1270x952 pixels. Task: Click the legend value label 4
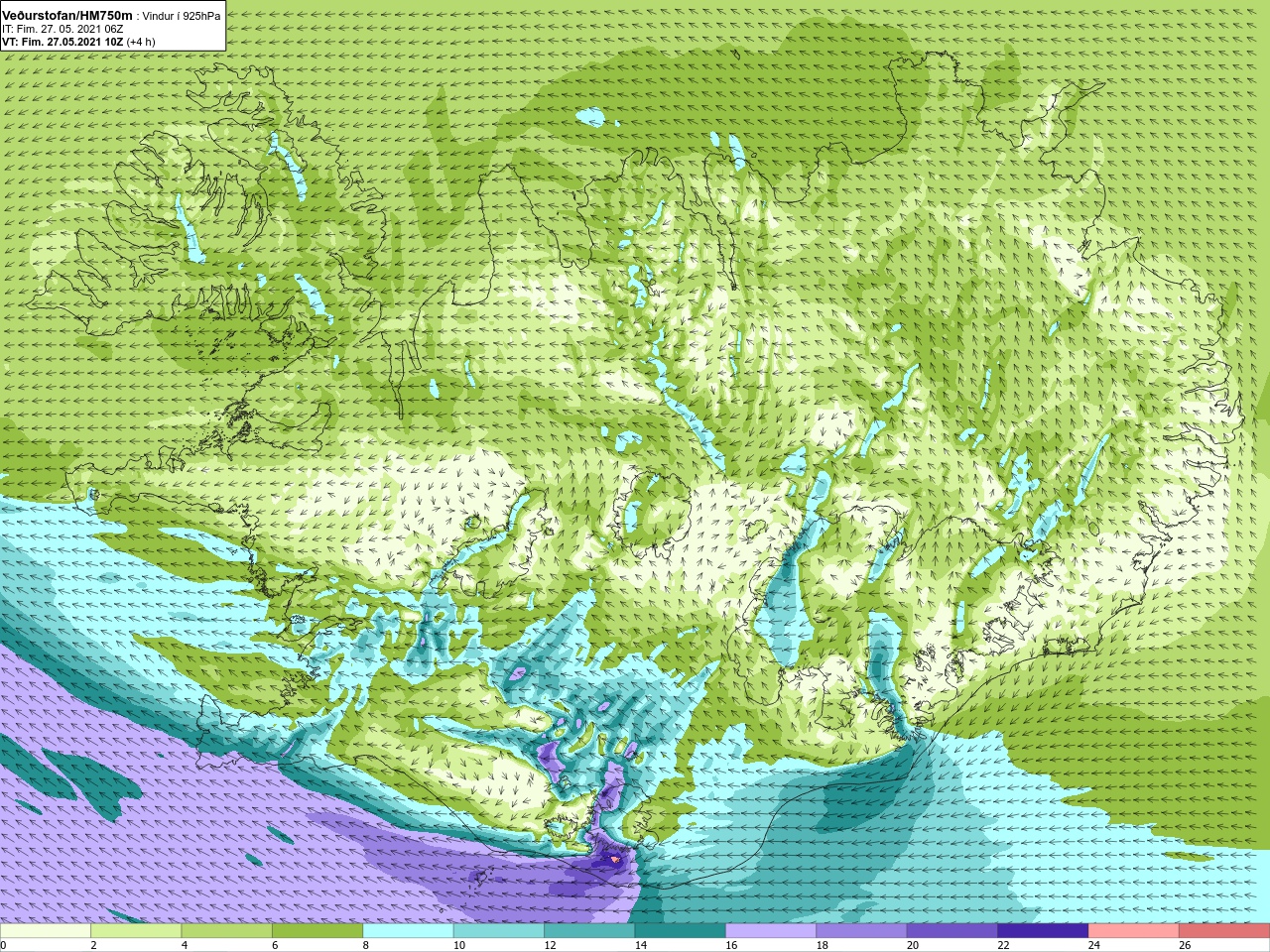(x=185, y=945)
